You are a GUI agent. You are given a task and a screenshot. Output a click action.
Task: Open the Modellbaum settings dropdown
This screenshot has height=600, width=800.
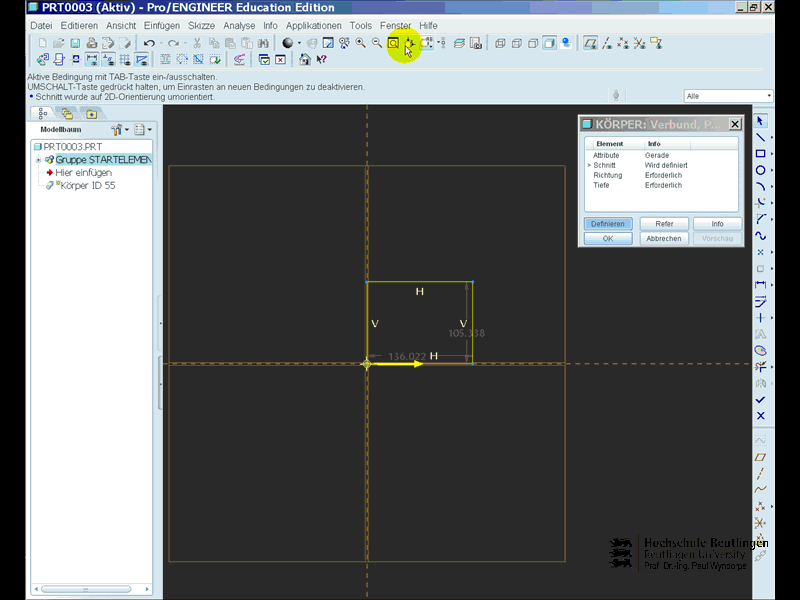click(x=120, y=130)
